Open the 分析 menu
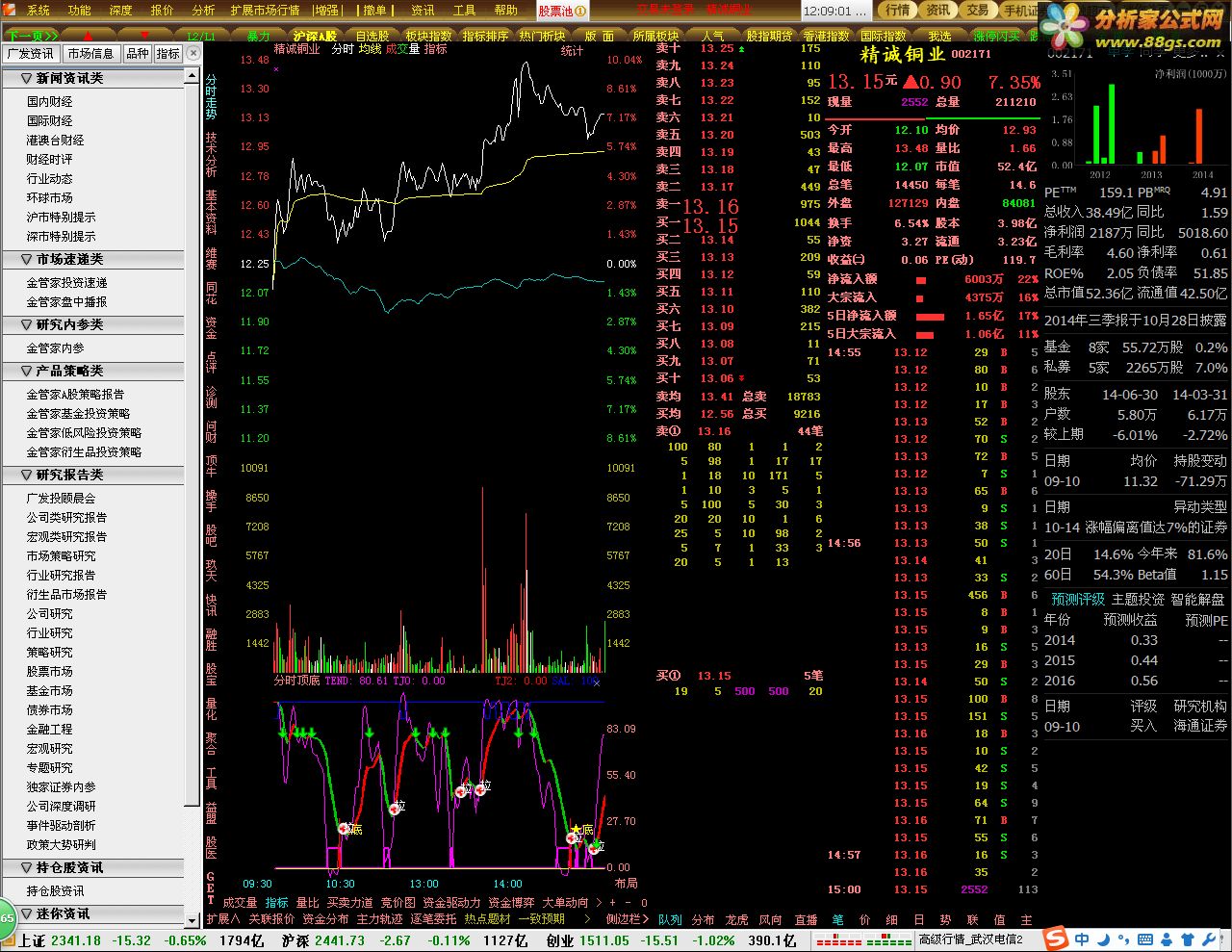Viewport: 1232px width, 952px height. click(204, 11)
